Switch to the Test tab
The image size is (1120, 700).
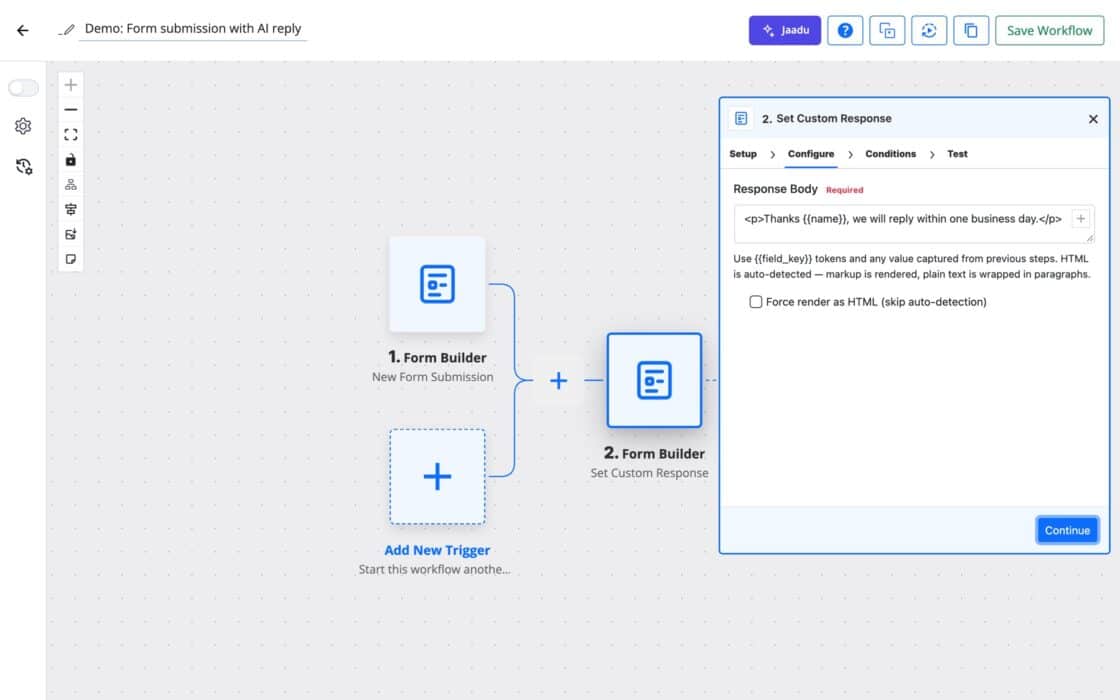957,154
